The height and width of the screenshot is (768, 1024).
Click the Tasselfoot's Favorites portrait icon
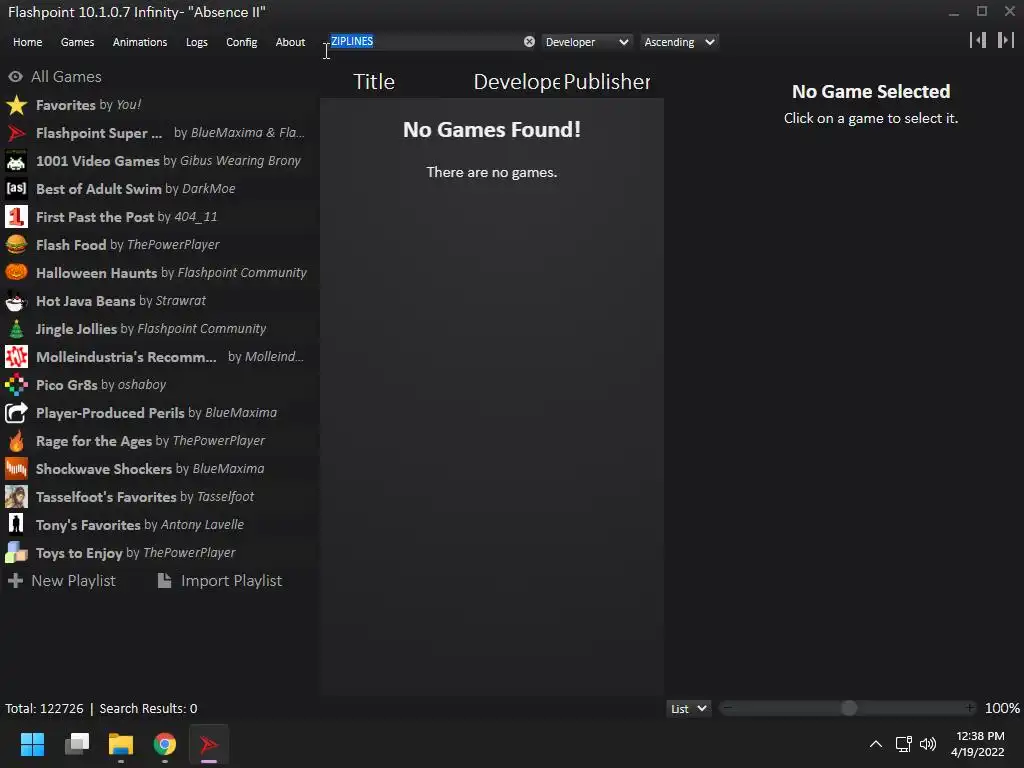click(x=16, y=497)
